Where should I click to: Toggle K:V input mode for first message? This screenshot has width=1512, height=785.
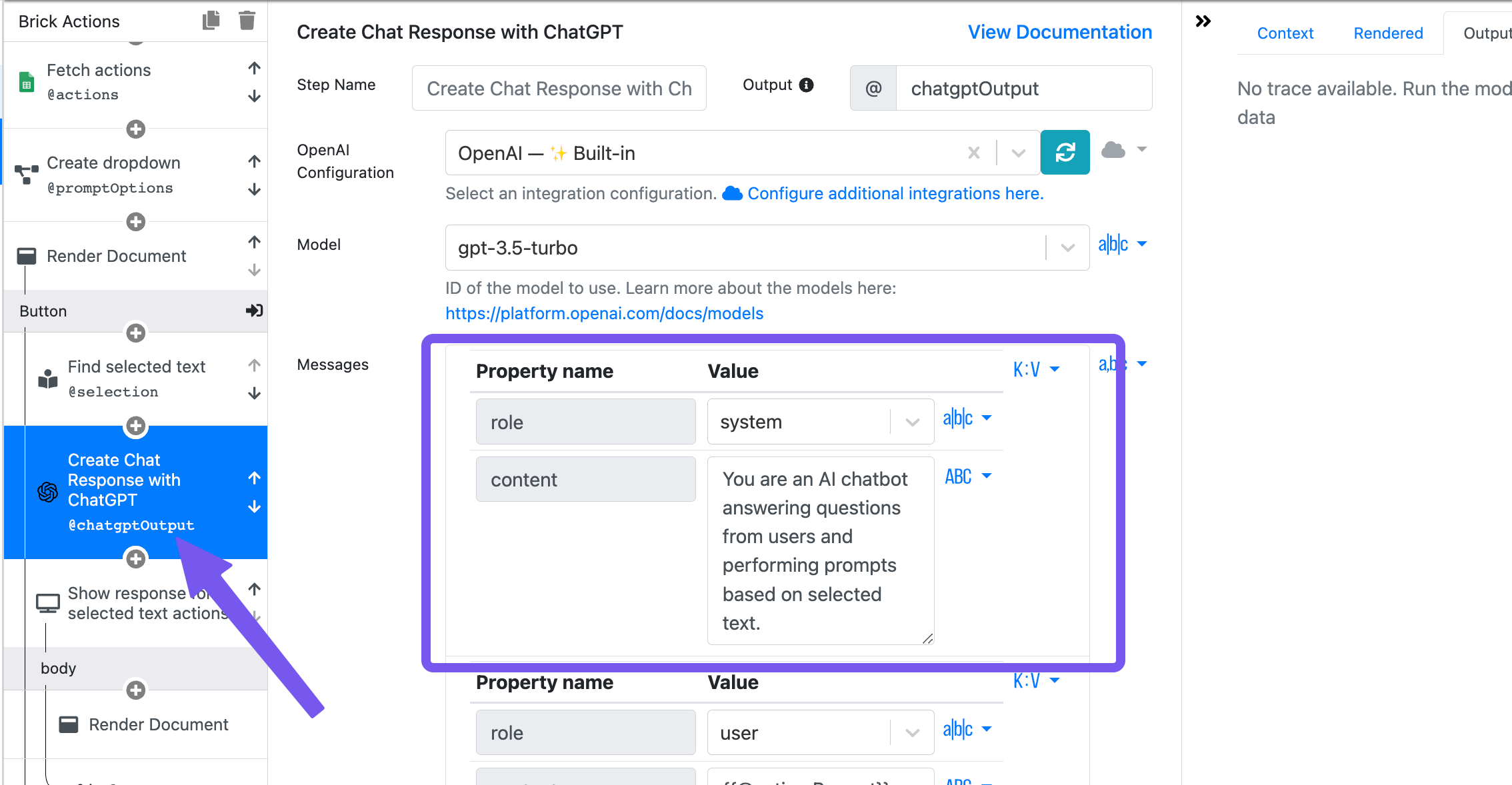(x=1036, y=369)
